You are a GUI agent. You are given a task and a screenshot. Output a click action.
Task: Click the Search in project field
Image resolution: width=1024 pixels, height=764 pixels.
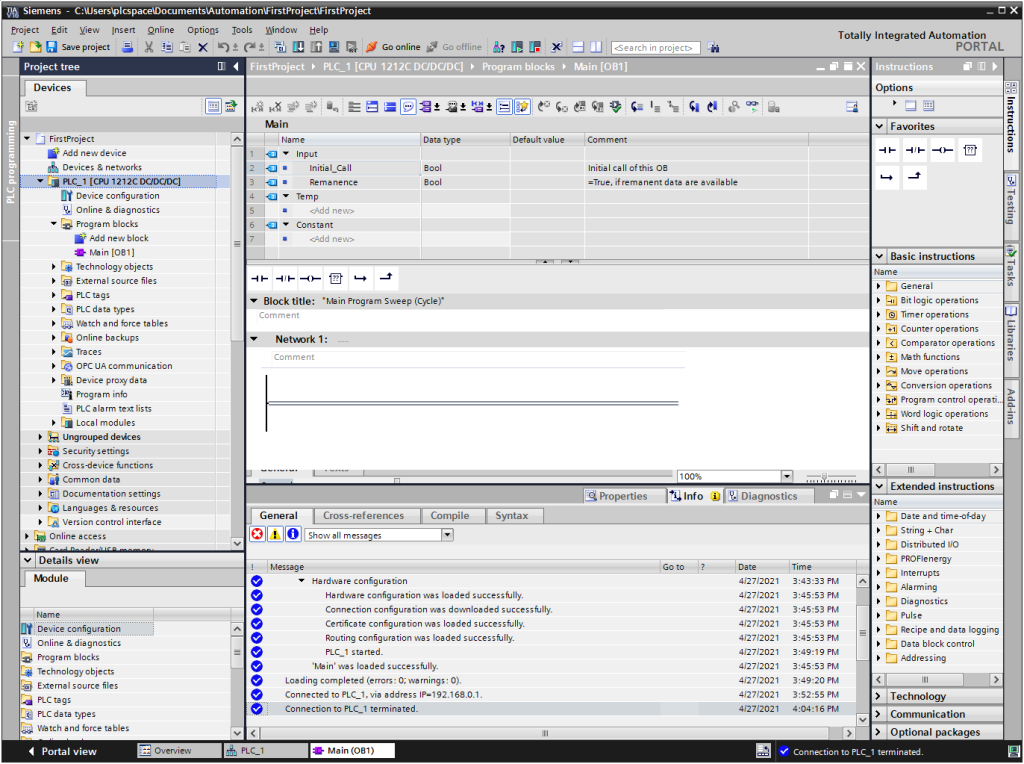click(x=655, y=47)
